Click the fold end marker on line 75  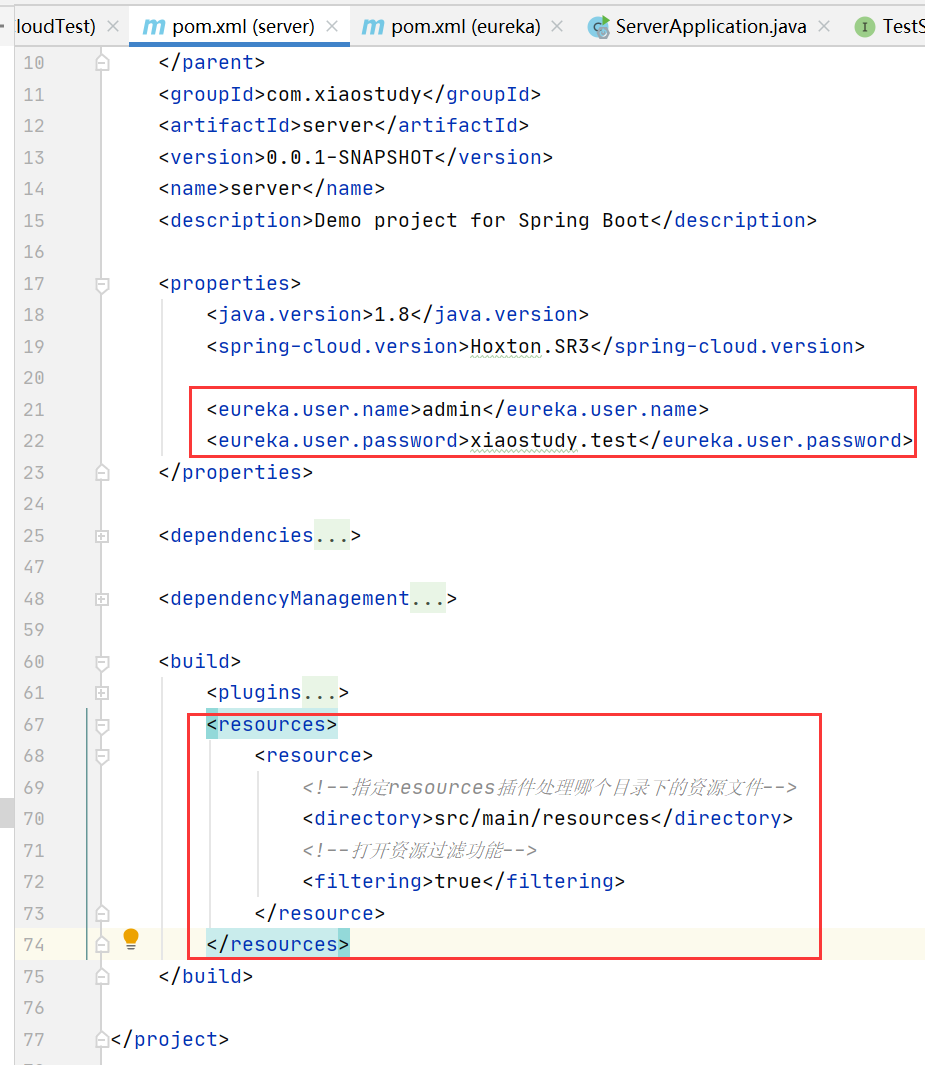point(102,976)
